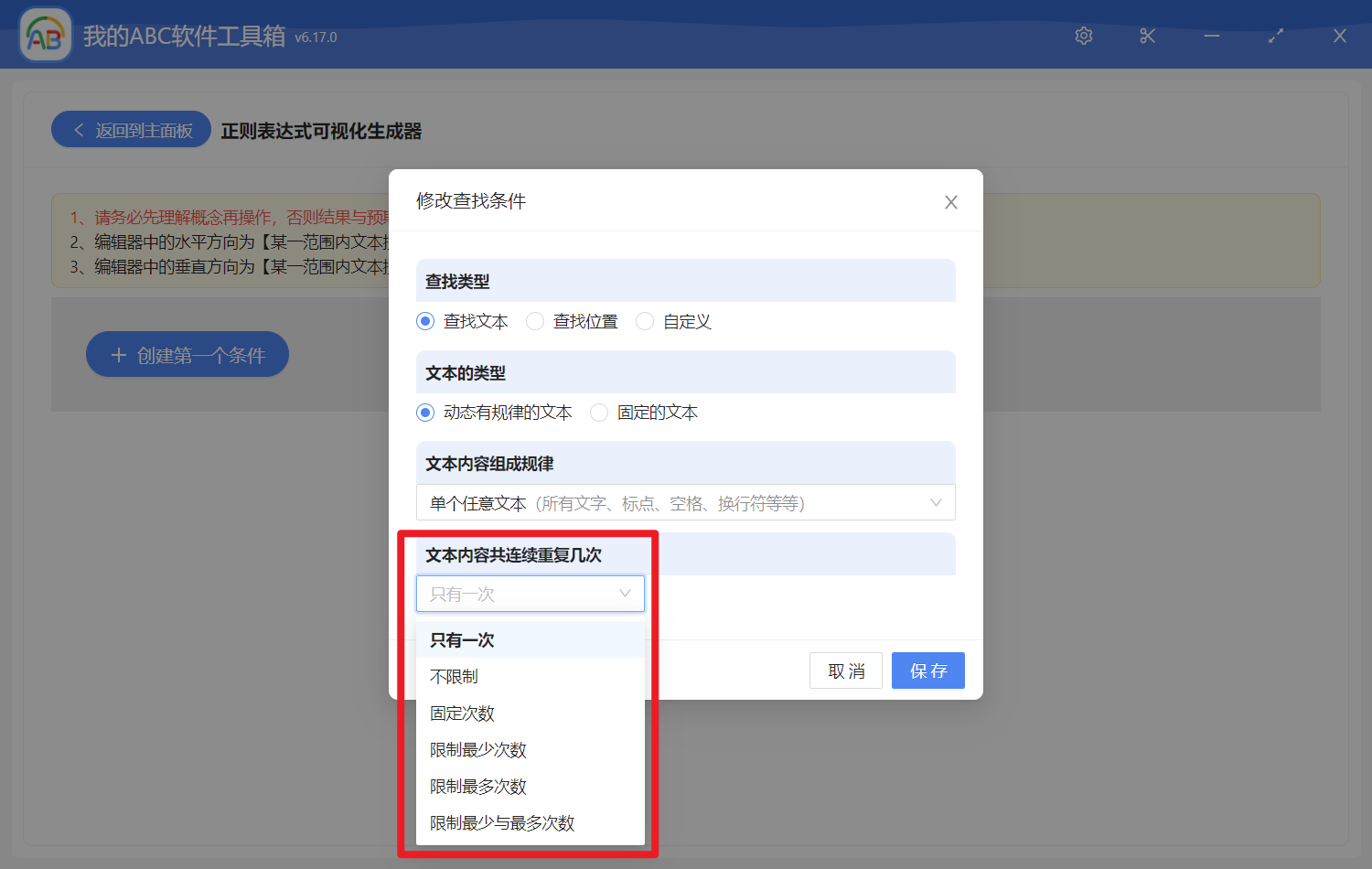Image resolution: width=1372 pixels, height=869 pixels.
Task: Choose the 自定义 search type radio
Action: tap(645, 321)
